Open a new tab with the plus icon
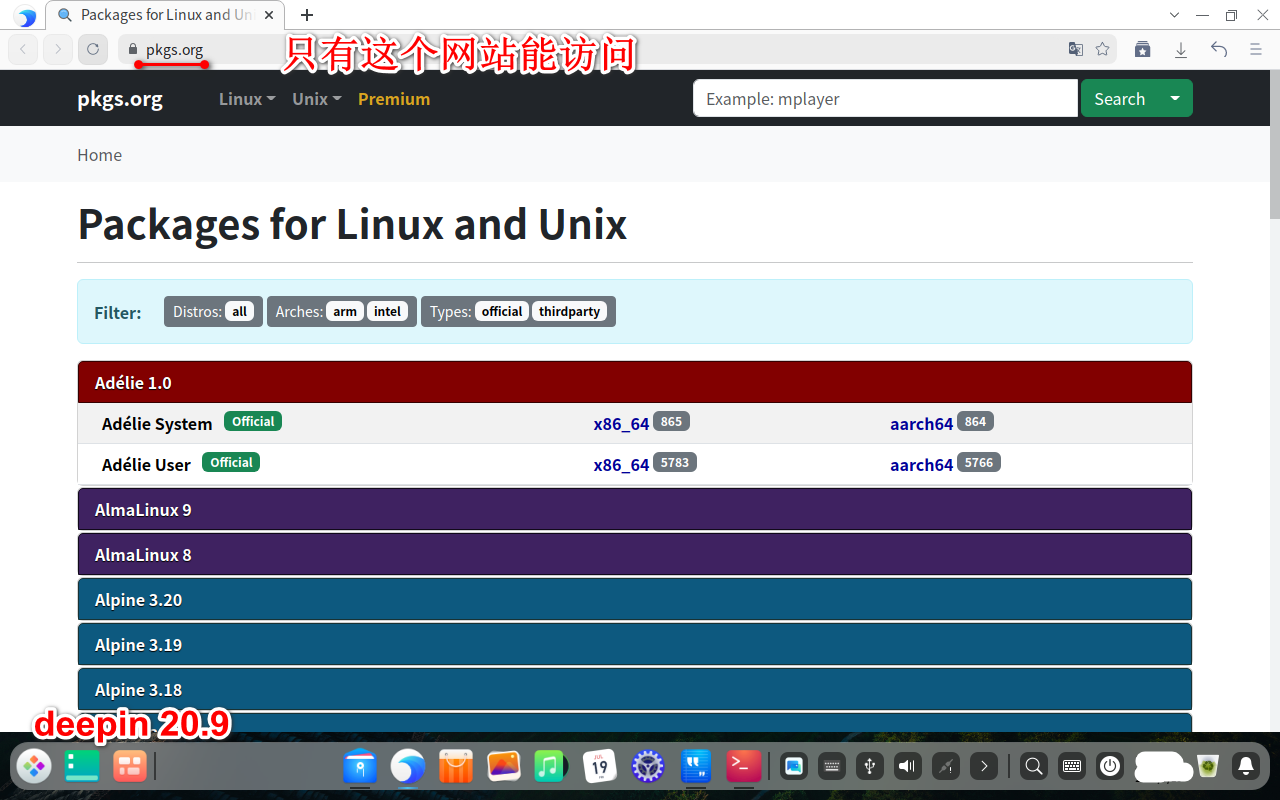1280x800 pixels. (x=307, y=15)
